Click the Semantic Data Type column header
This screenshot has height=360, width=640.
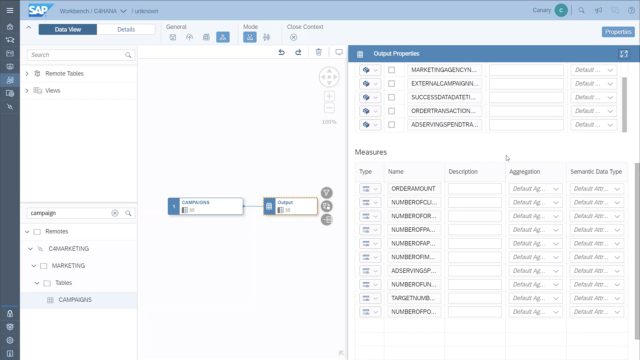[x=596, y=172]
